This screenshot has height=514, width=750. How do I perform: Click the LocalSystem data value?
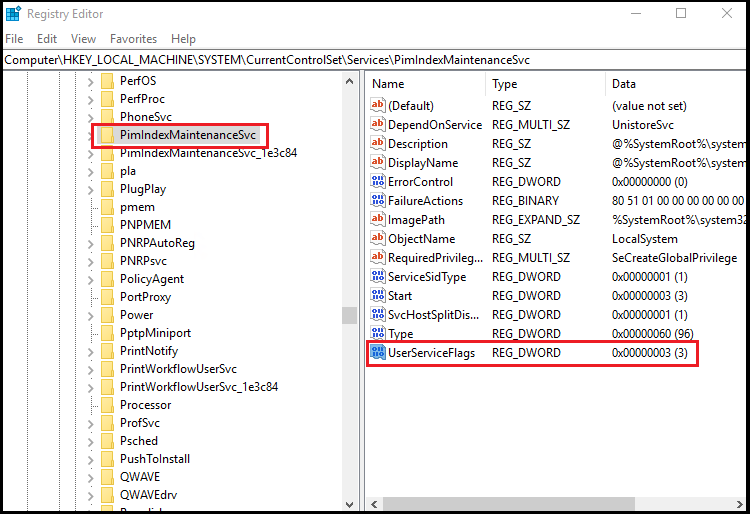645,239
